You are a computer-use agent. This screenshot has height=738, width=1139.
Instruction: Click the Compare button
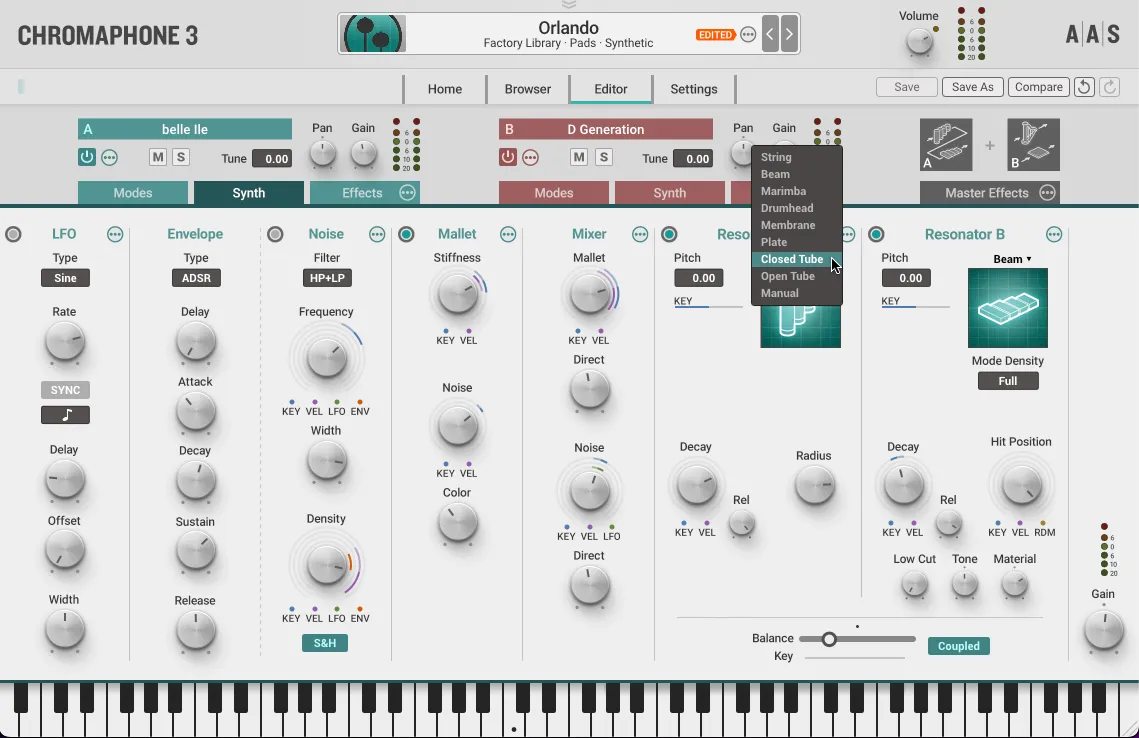1038,86
